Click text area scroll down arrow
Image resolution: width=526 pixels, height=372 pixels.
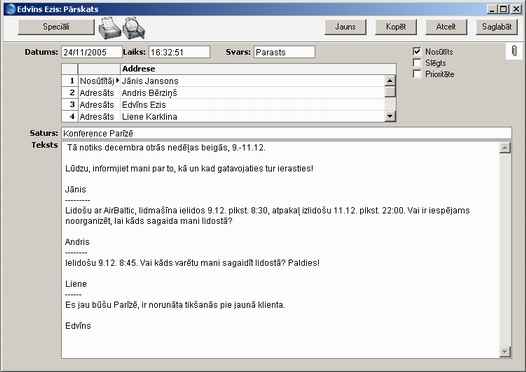(x=505, y=352)
